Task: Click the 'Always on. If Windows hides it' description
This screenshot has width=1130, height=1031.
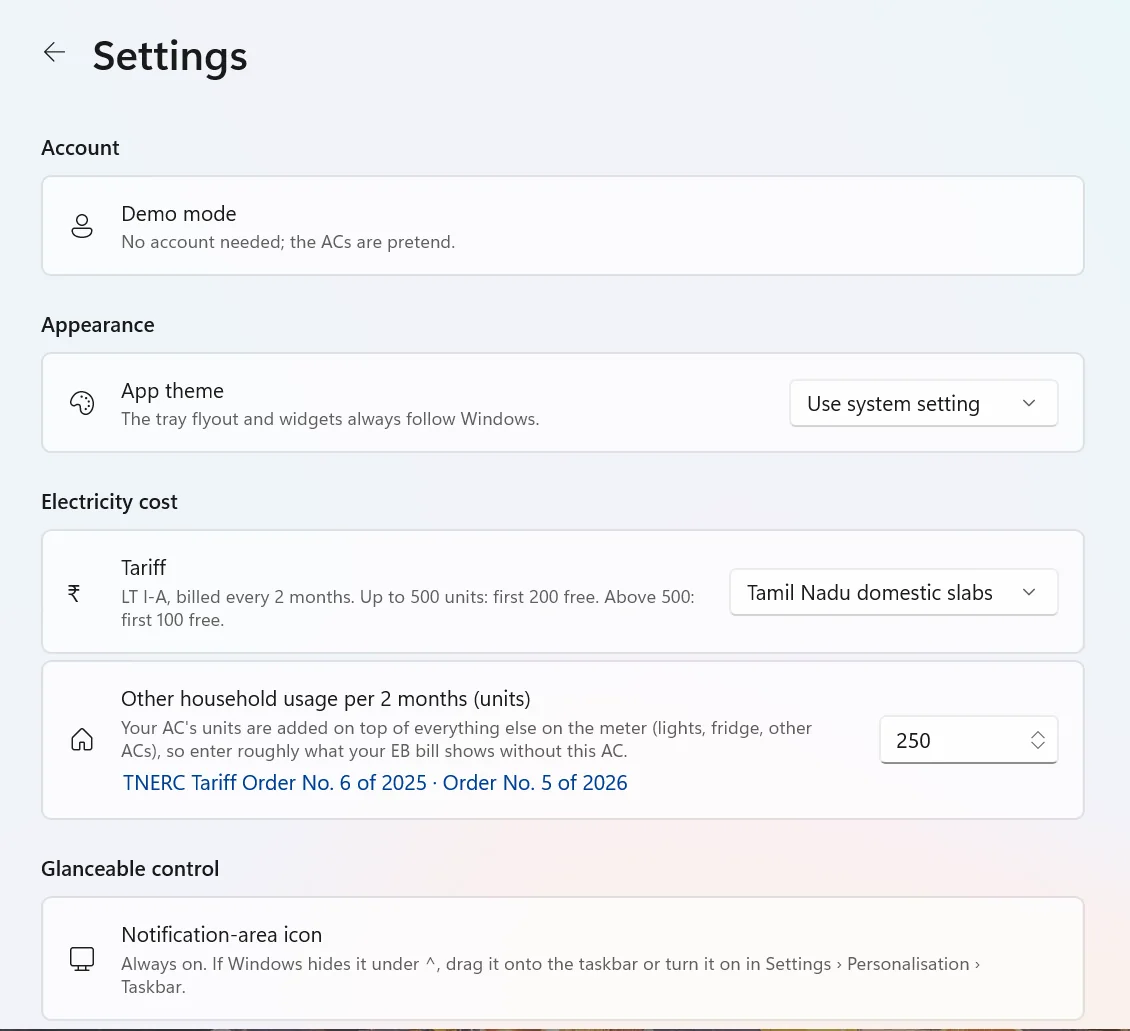Action: (x=551, y=975)
